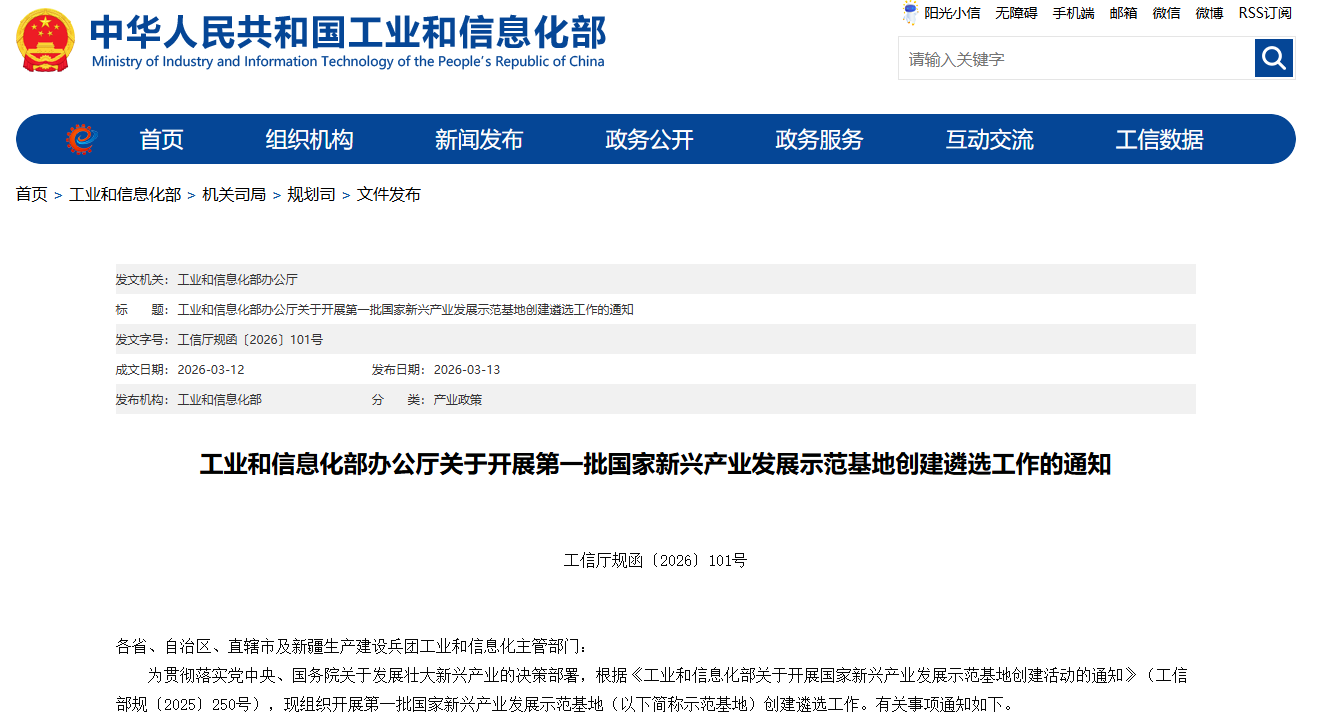This screenshot has height=723, width=1317.
Task: Click the 文件发布 breadcrumb link
Action: (389, 195)
